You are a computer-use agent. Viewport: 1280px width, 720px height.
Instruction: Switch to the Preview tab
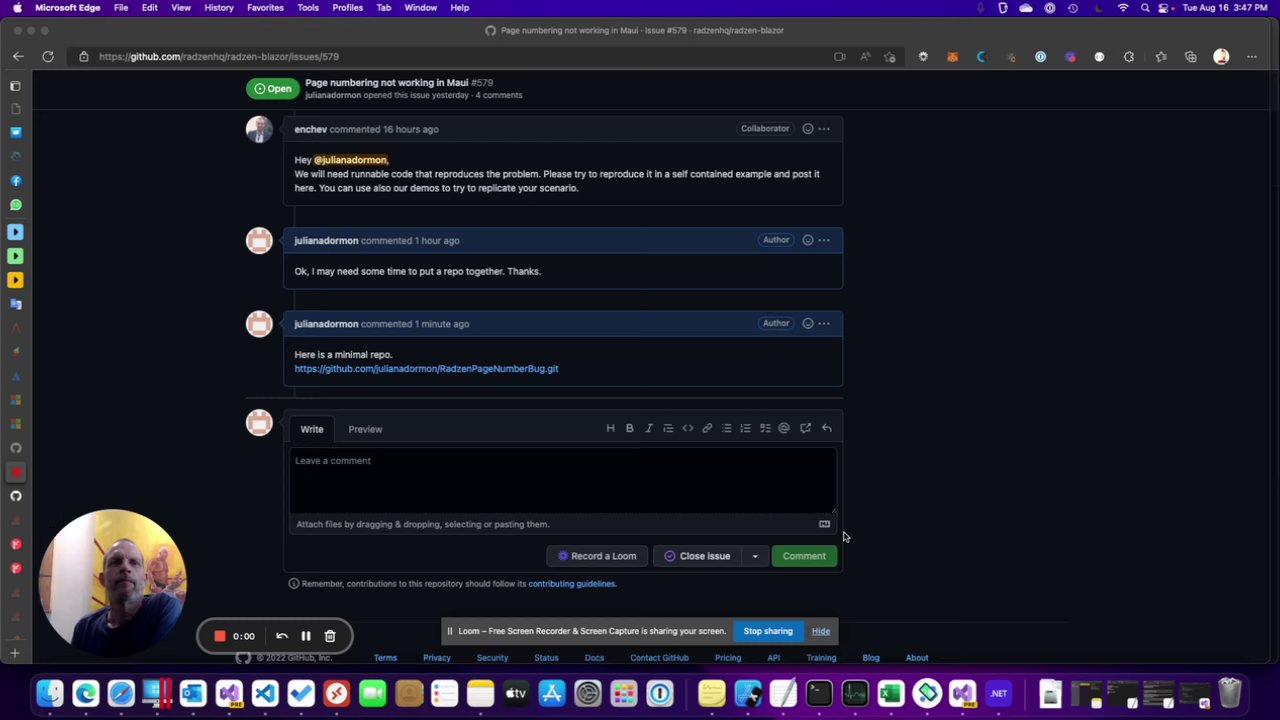pyautogui.click(x=365, y=429)
